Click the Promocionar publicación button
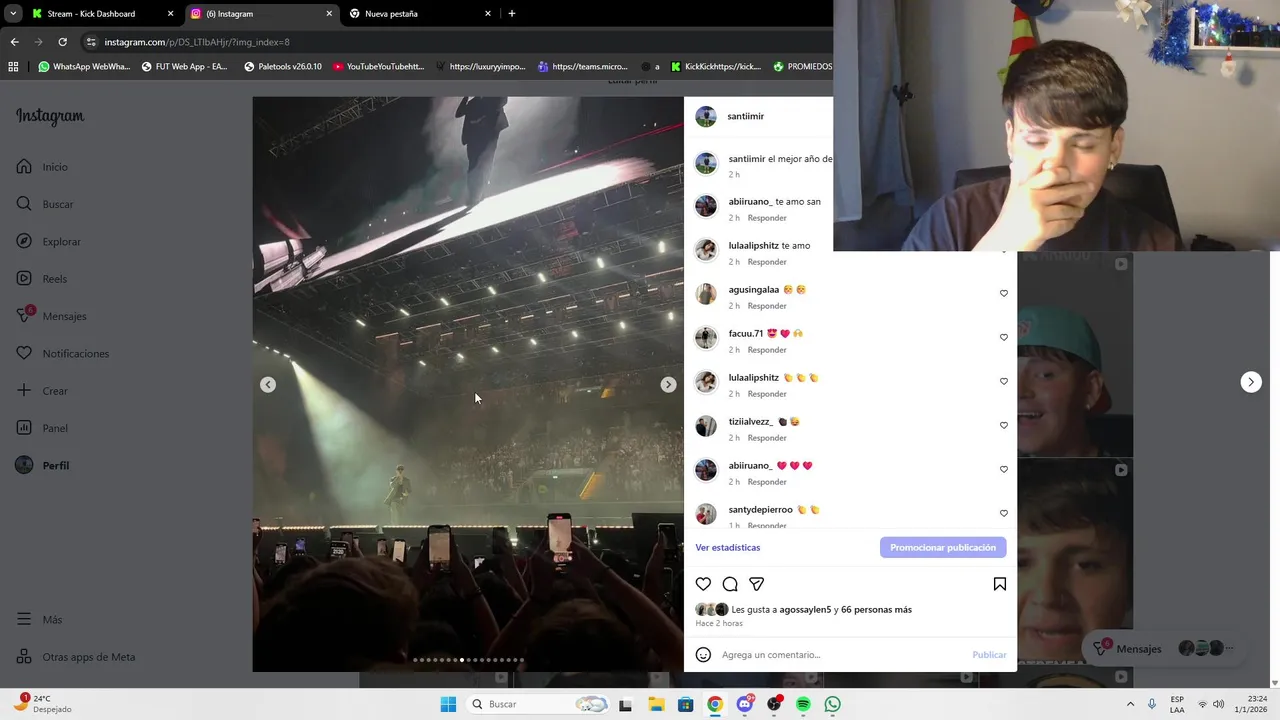The height and width of the screenshot is (720, 1280). (943, 548)
